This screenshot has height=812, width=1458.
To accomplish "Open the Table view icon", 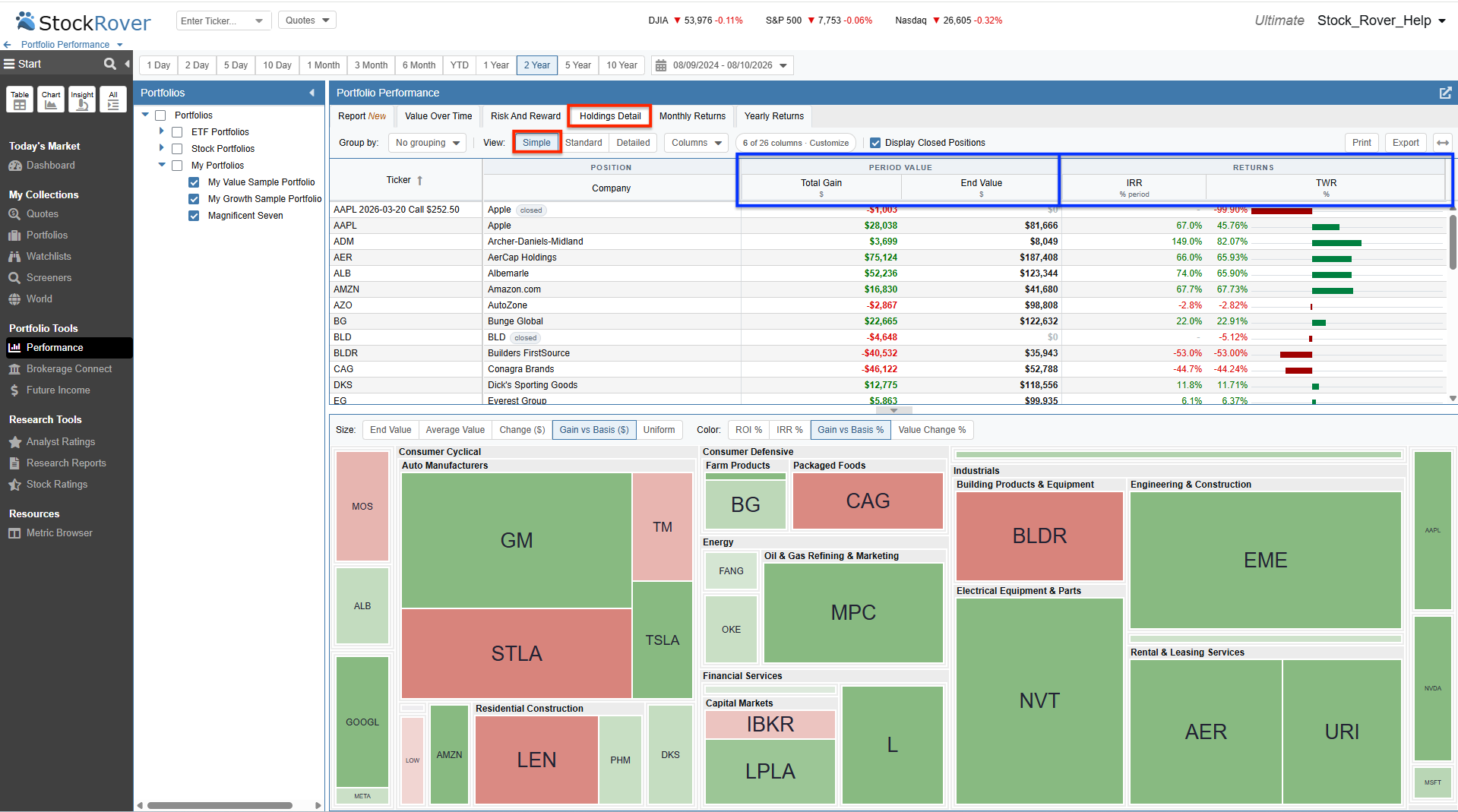I will pos(20,100).
